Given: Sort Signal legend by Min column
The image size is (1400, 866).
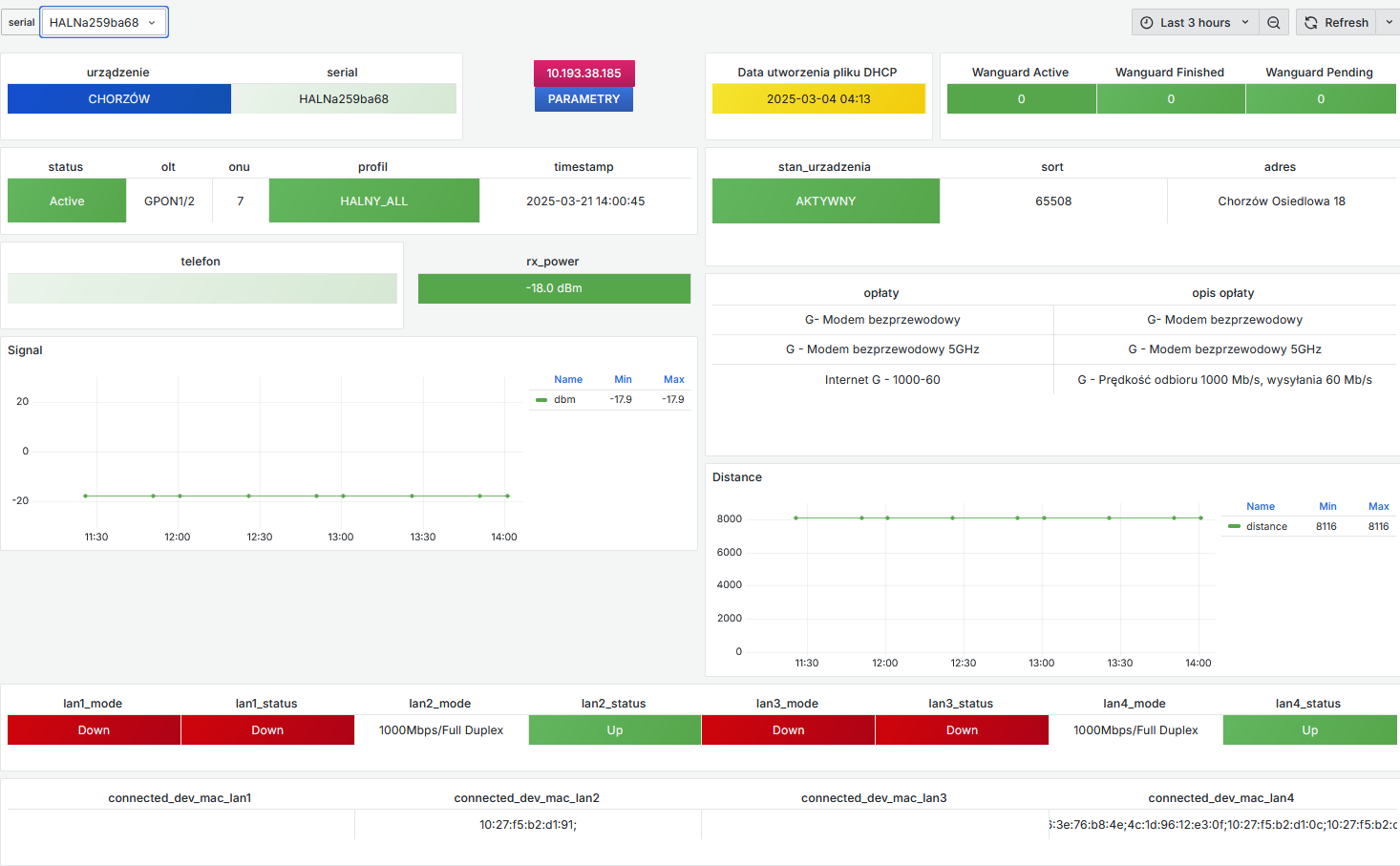Looking at the screenshot, I should (623, 380).
